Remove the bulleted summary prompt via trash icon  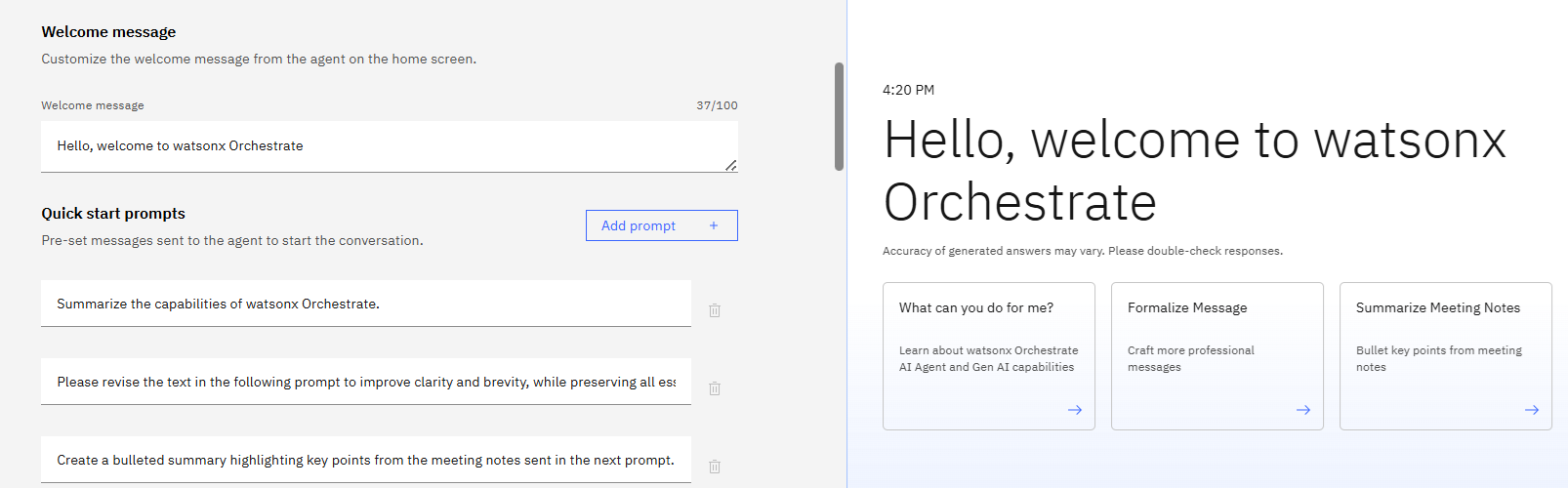tap(715, 467)
